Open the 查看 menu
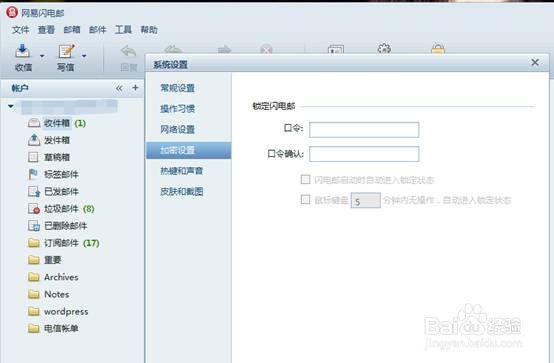 tap(46, 30)
